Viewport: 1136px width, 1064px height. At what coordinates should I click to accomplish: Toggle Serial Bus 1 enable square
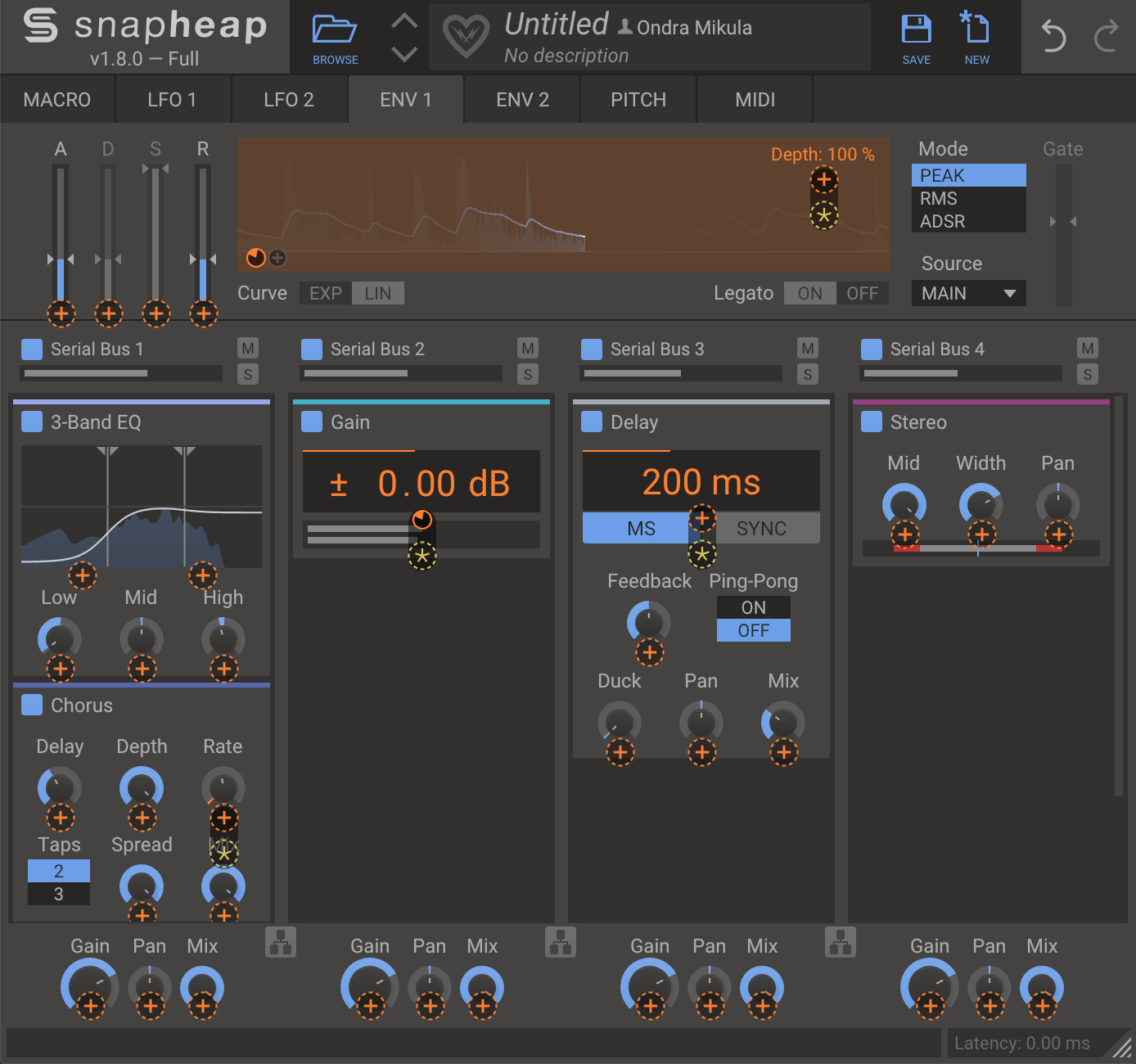(x=31, y=349)
